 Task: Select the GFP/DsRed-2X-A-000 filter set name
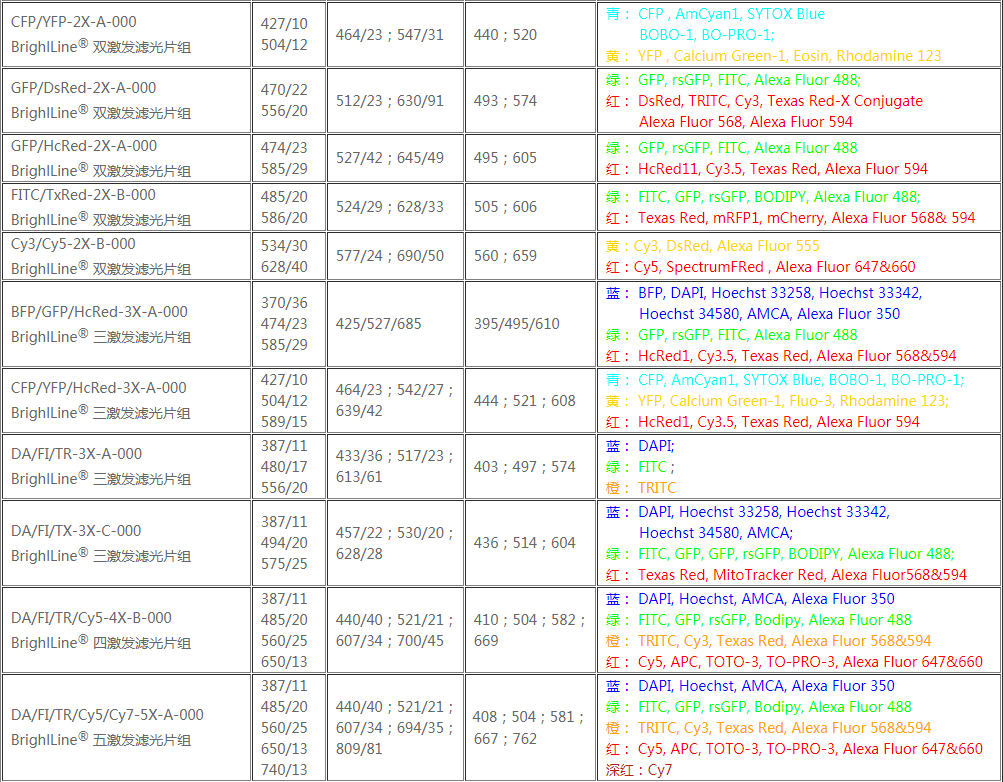pyautogui.click(x=83, y=88)
